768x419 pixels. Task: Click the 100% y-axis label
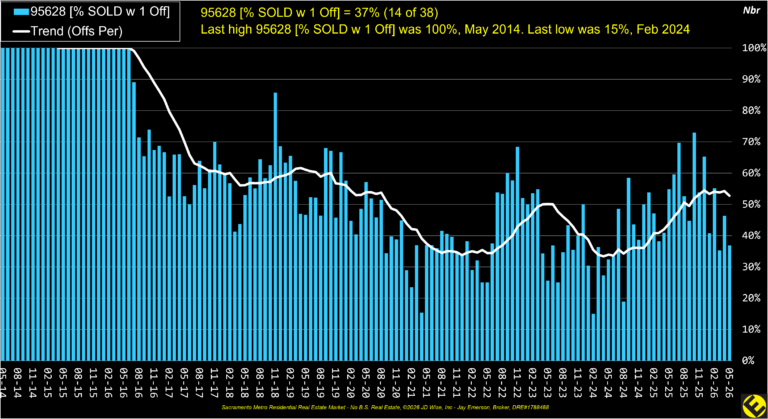tap(754, 48)
